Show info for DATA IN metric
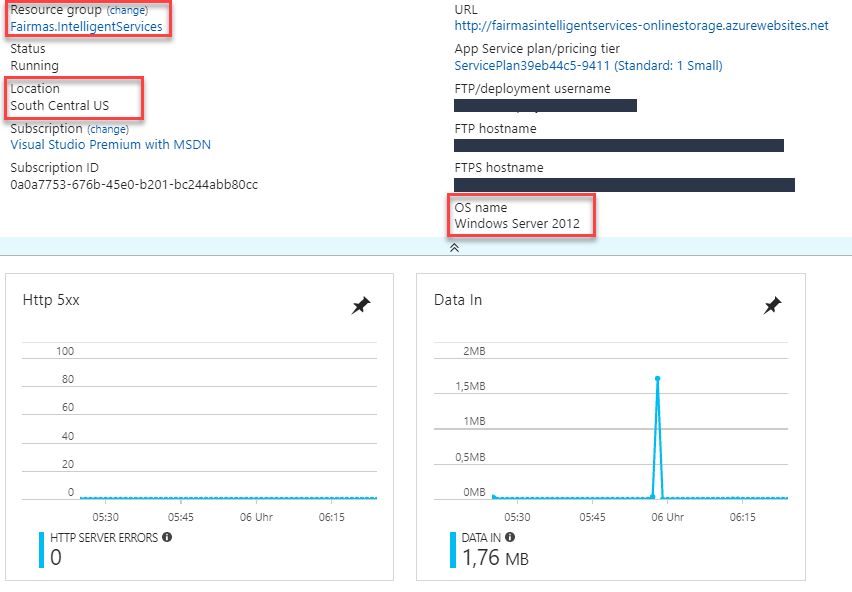Image resolution: width=852 pixels, height=592 pixels. (510, 537)
